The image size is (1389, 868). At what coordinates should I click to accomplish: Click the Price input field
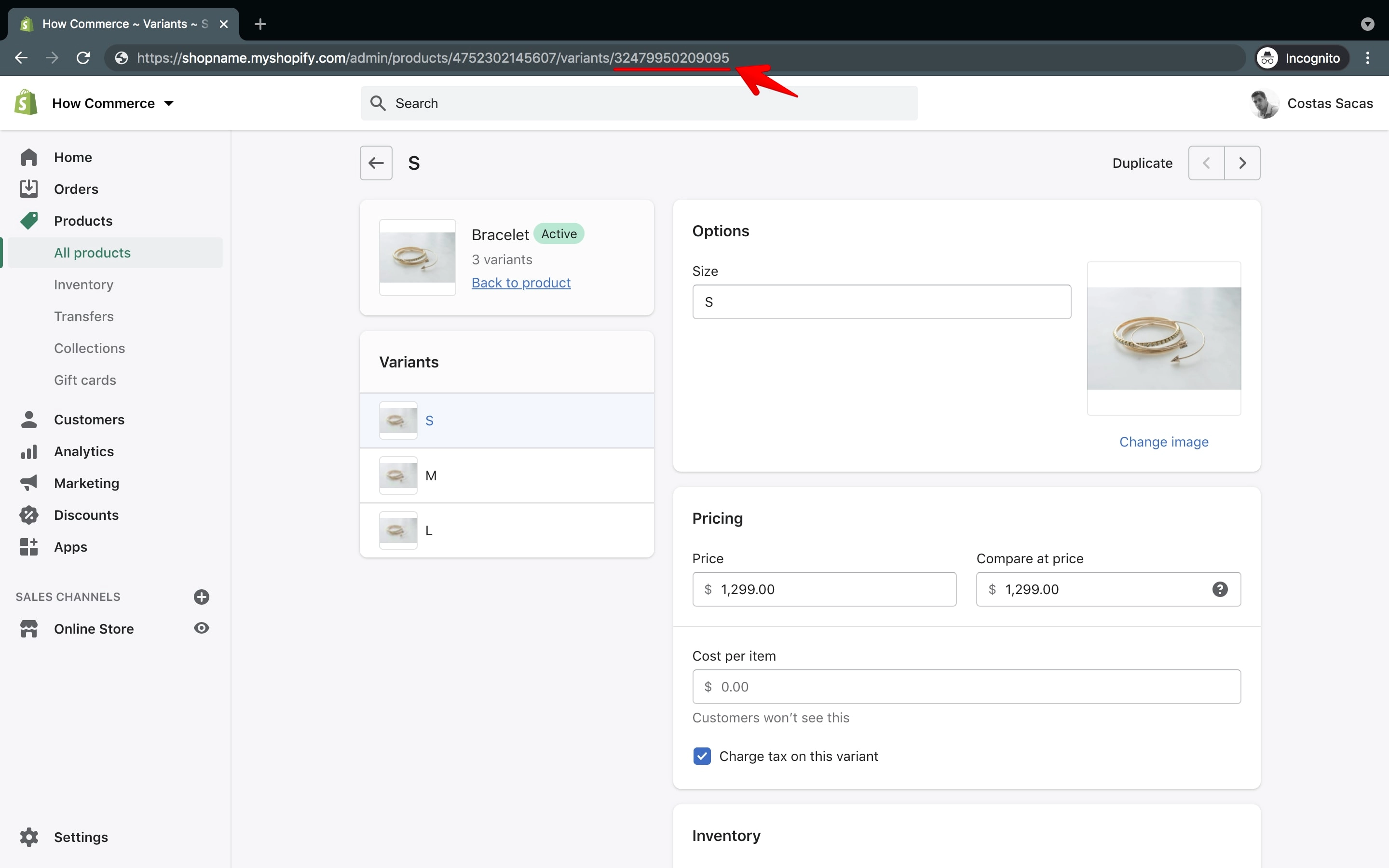coord(824,589)
